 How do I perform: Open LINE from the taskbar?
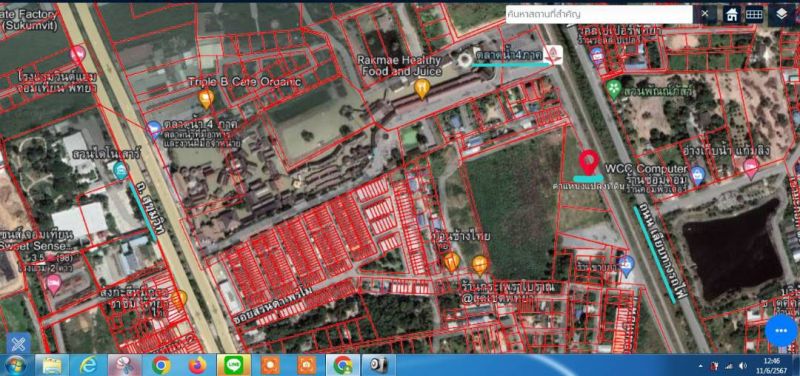click(x=234, y=365)
